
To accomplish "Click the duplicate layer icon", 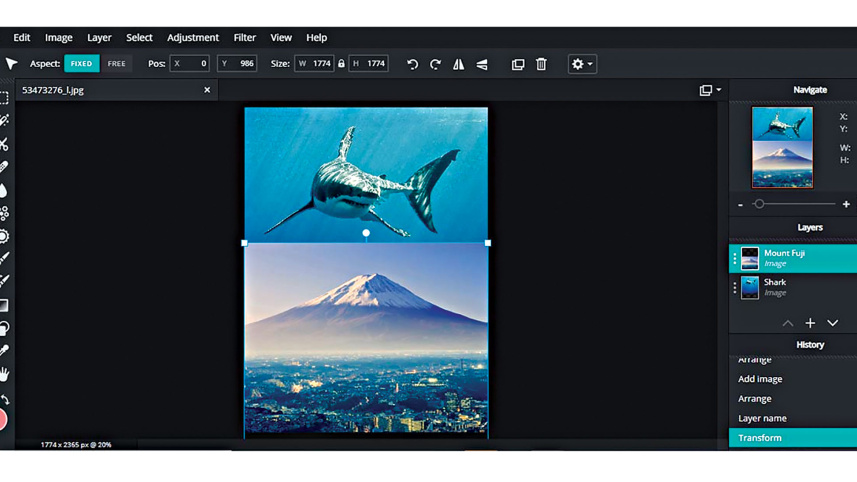I will pos(518,64).
